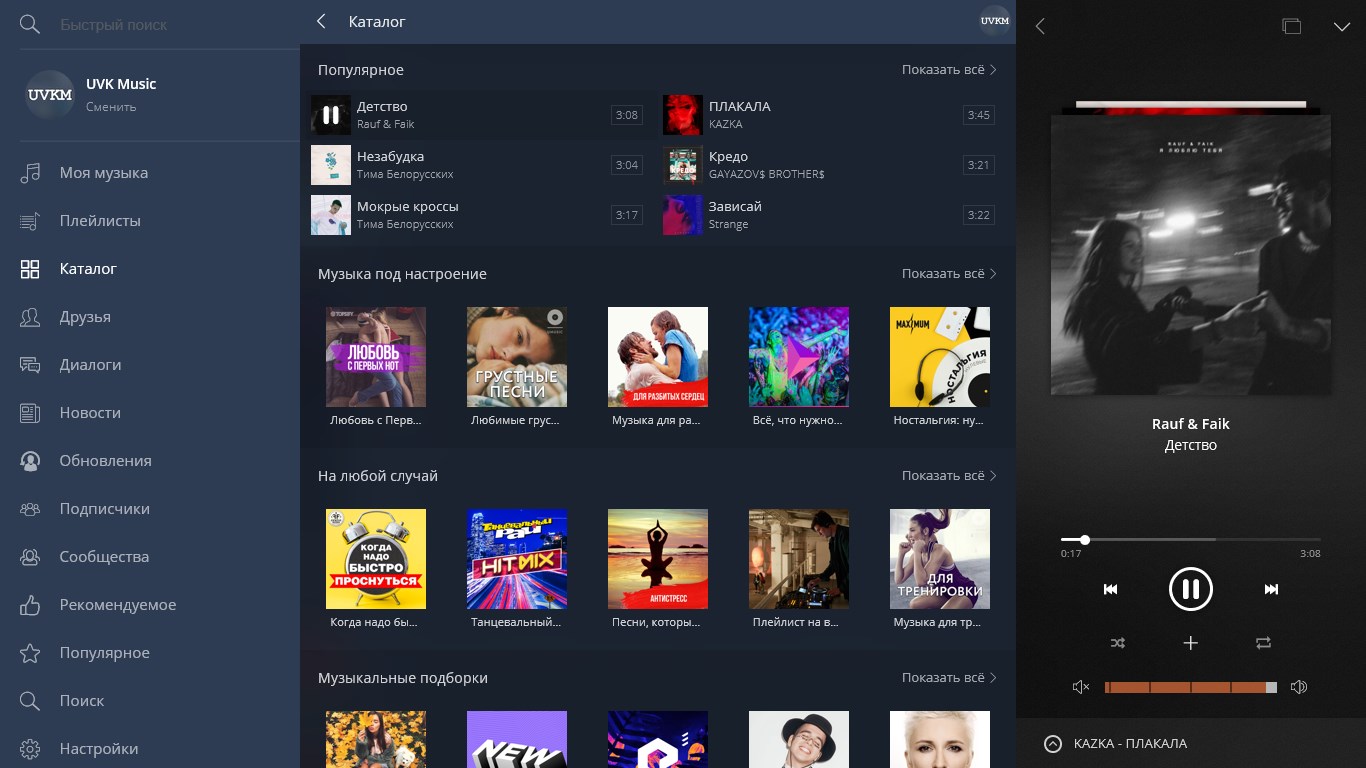Toggle shuffle mode
This screenshot has width=1366, height=768.
click(x=1118, y=643)
